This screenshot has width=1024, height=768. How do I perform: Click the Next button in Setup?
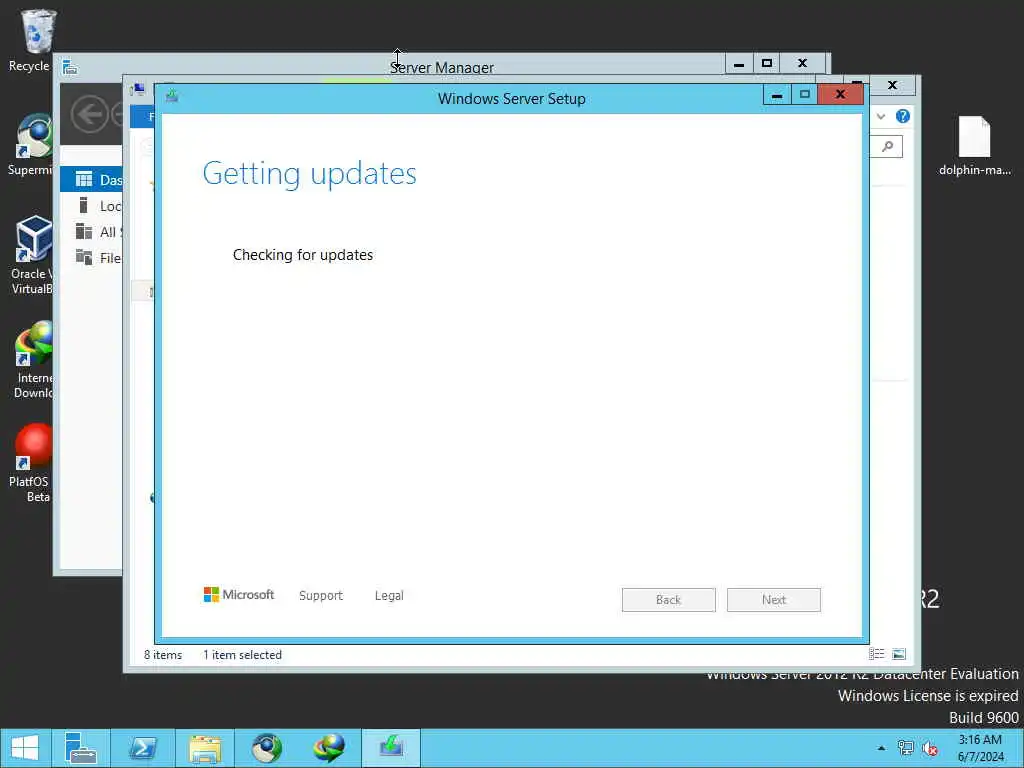coord(773,600)
